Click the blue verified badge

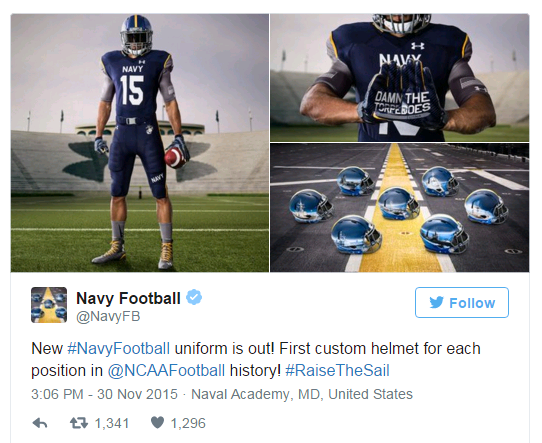[x=194, y=298]
